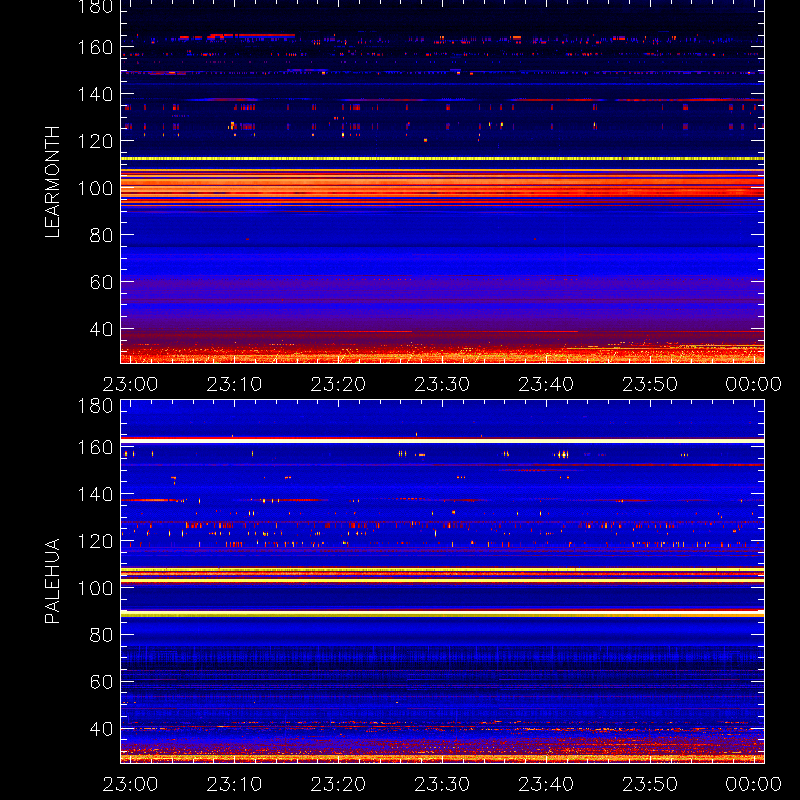Screen dimensions: 800x800
Task: Select the 140 tick label on Learmonth axis
Action: click(95, 94)
